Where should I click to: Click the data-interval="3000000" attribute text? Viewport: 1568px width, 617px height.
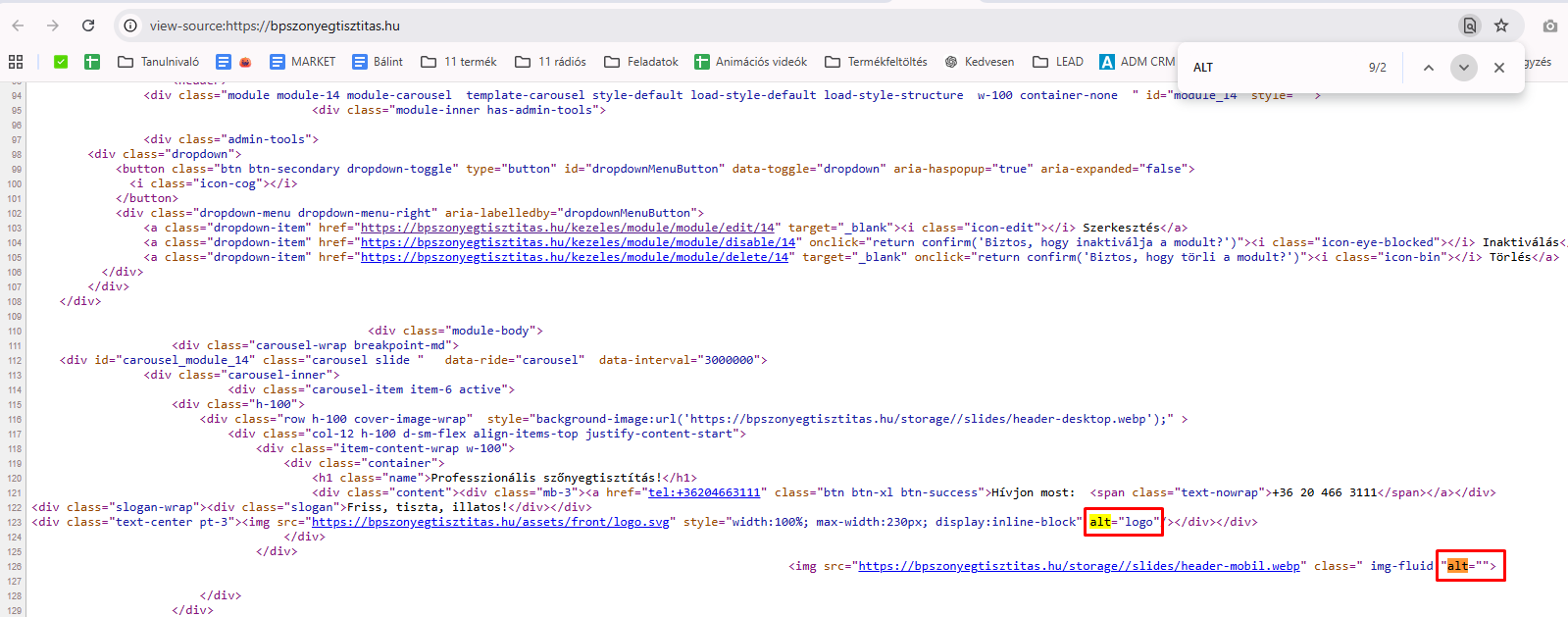680,360
